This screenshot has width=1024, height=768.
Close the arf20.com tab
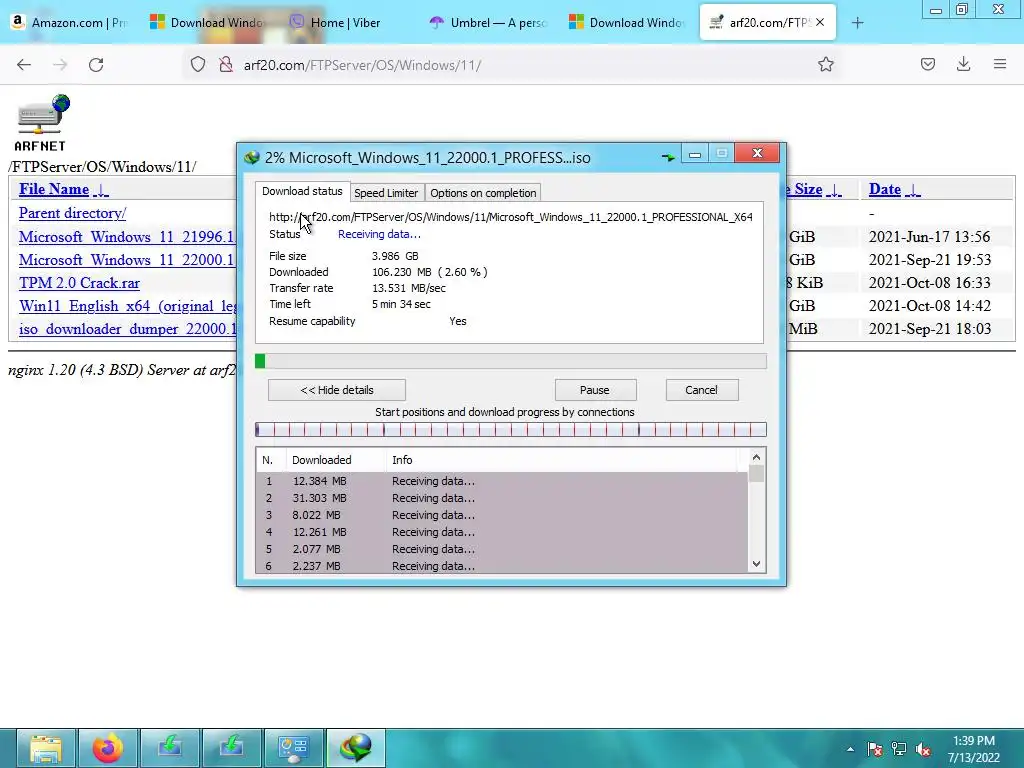pyautogui.click(x=820, y=22)
